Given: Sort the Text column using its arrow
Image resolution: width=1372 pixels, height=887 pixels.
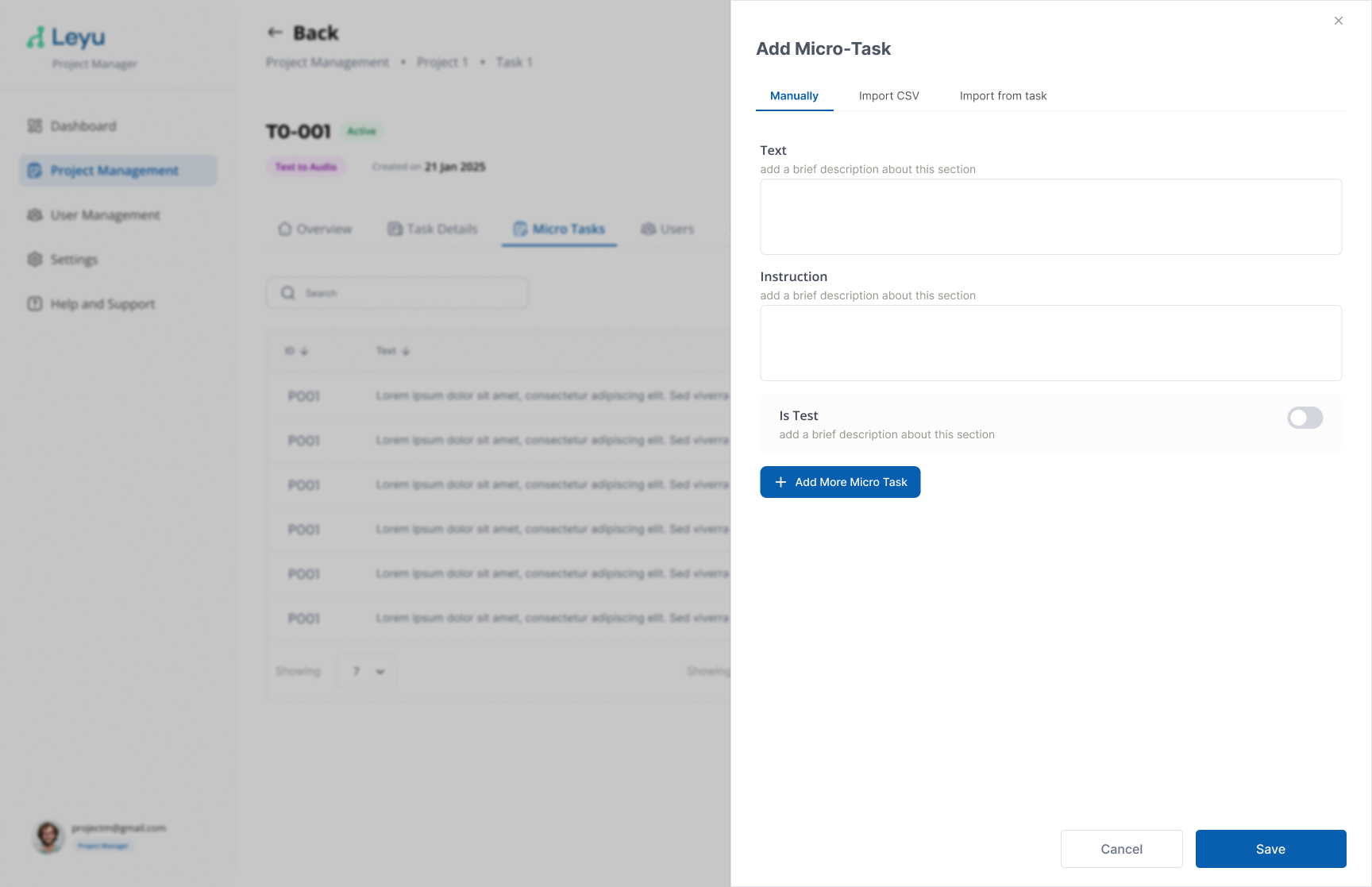Looking at the screenshot, I should pyautogui.click(x=407, y=350).
